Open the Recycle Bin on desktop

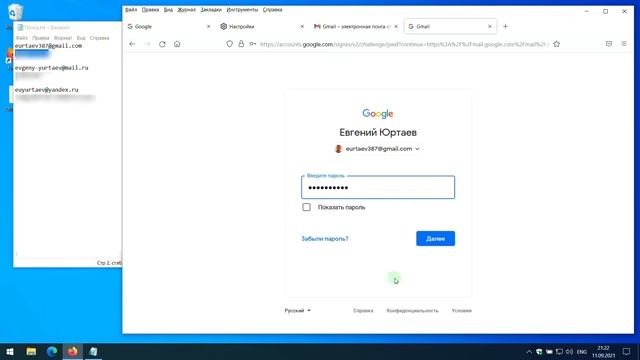(x=15, y=12)
